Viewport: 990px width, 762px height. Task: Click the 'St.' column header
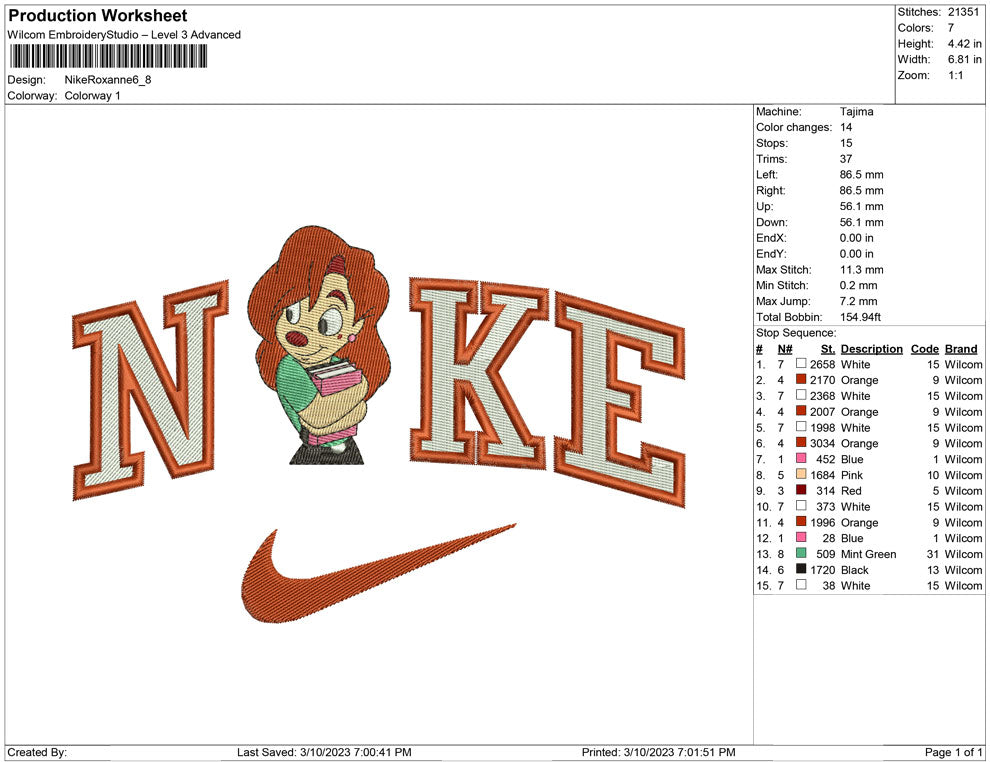pyautogui.click(x=828, y=348)
